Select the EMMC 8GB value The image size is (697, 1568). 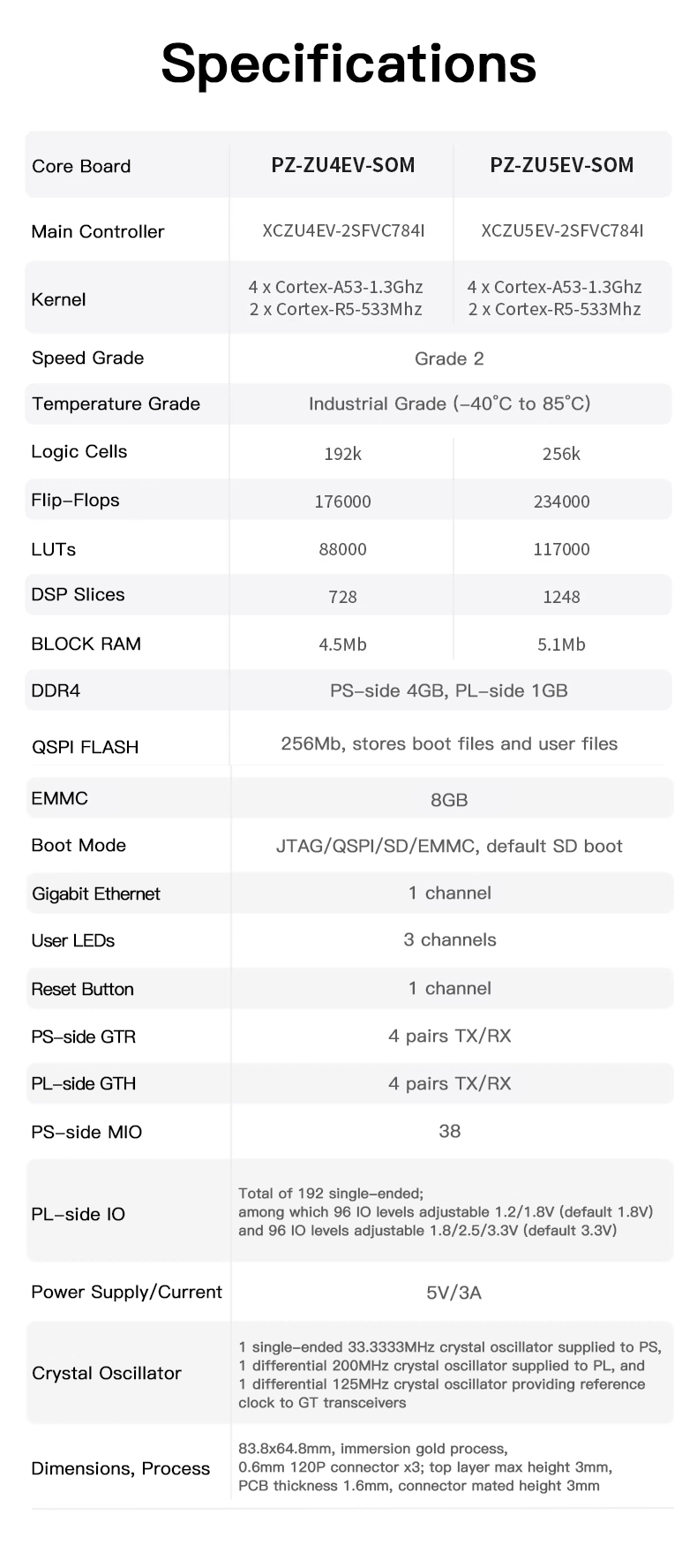449,800
